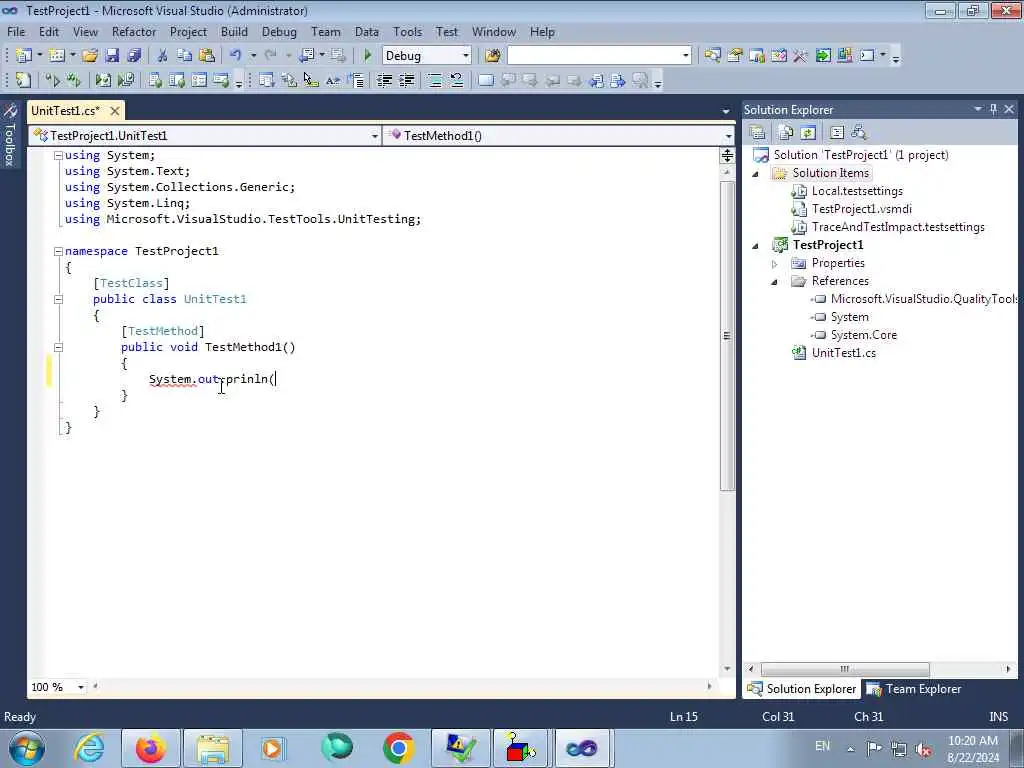
Task: Switch to the Team Explorer tab
Action: coord(915,689)
